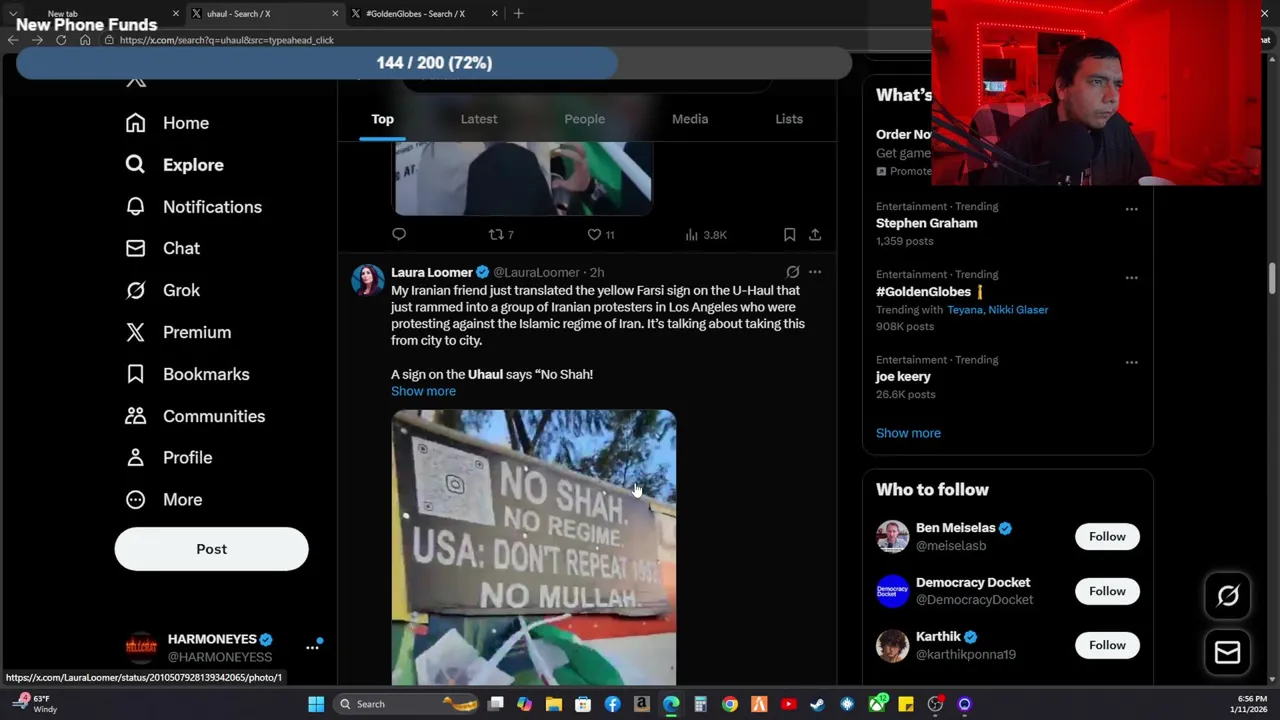
Task: Click Grok explain icon on Laura Loomer post
Action: point(792,272)
